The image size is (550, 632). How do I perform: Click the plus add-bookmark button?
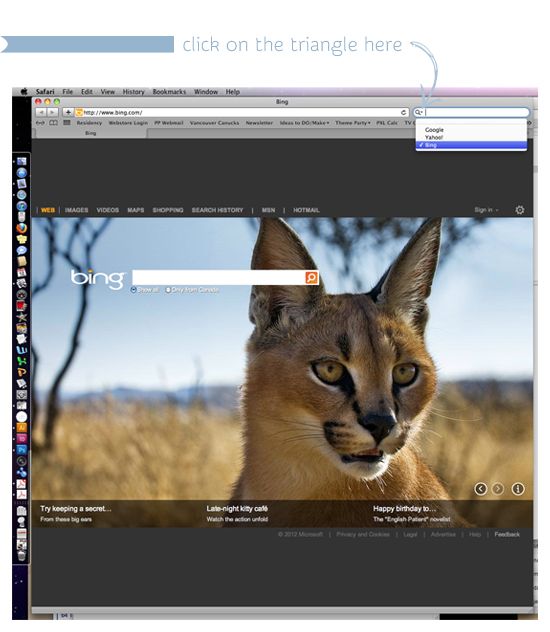[x=68, y=112]
